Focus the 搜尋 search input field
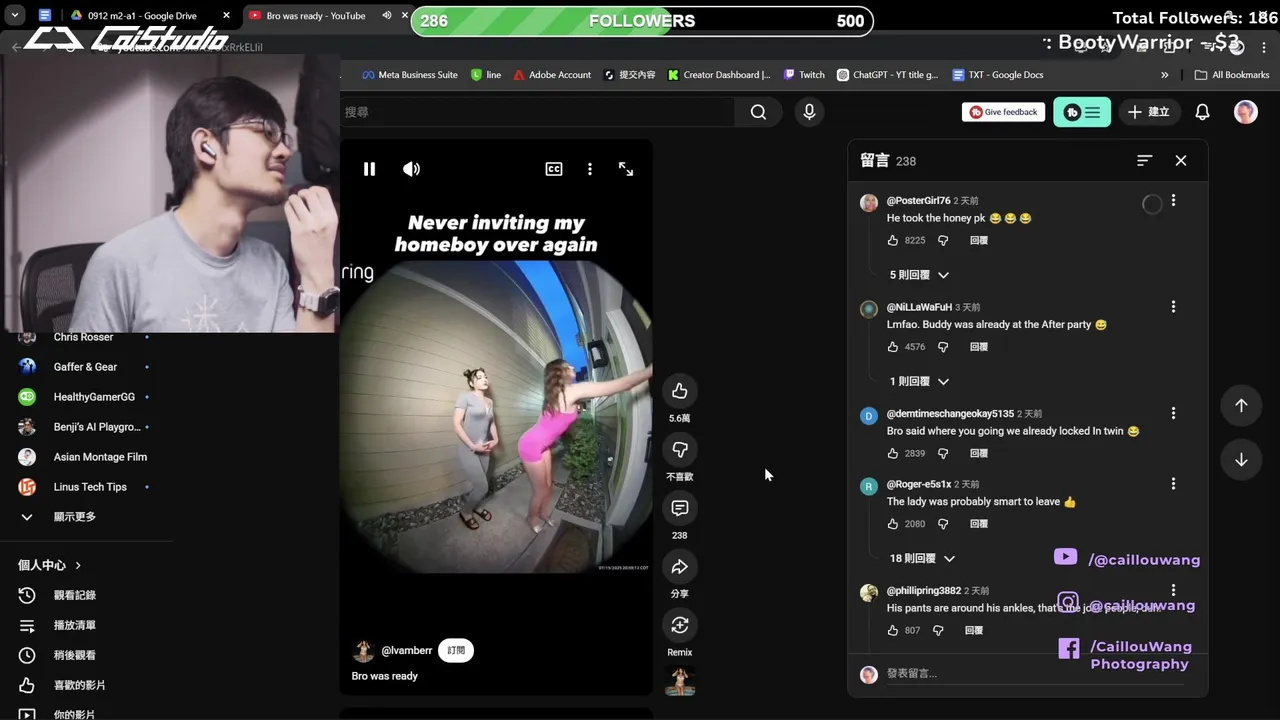 click(538, 112)
